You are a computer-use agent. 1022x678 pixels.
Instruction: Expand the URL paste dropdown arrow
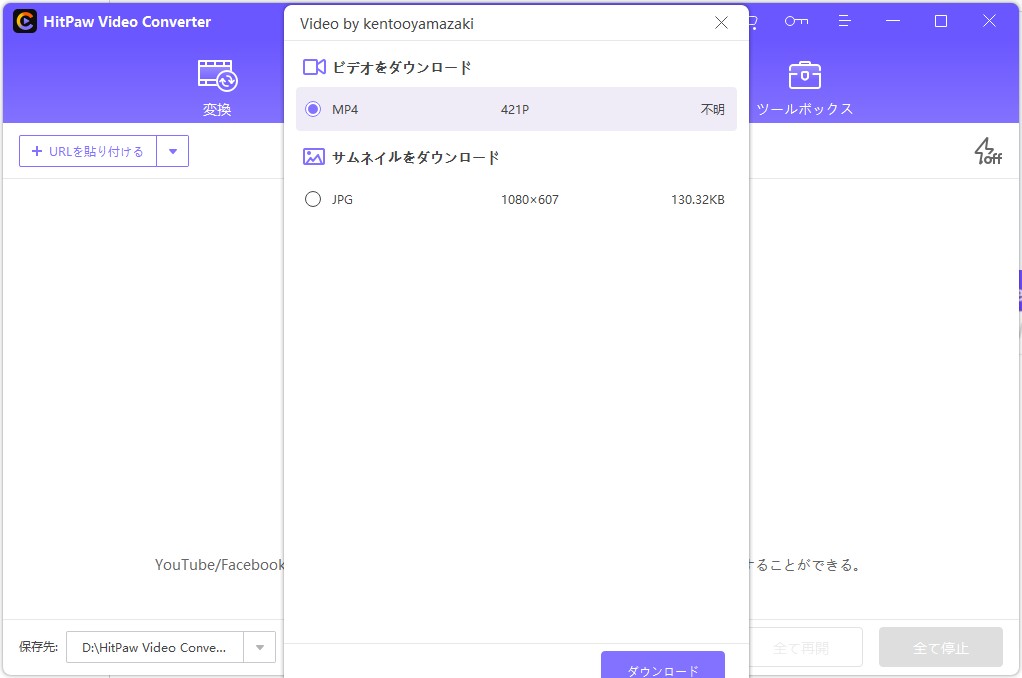pos(173,151)
